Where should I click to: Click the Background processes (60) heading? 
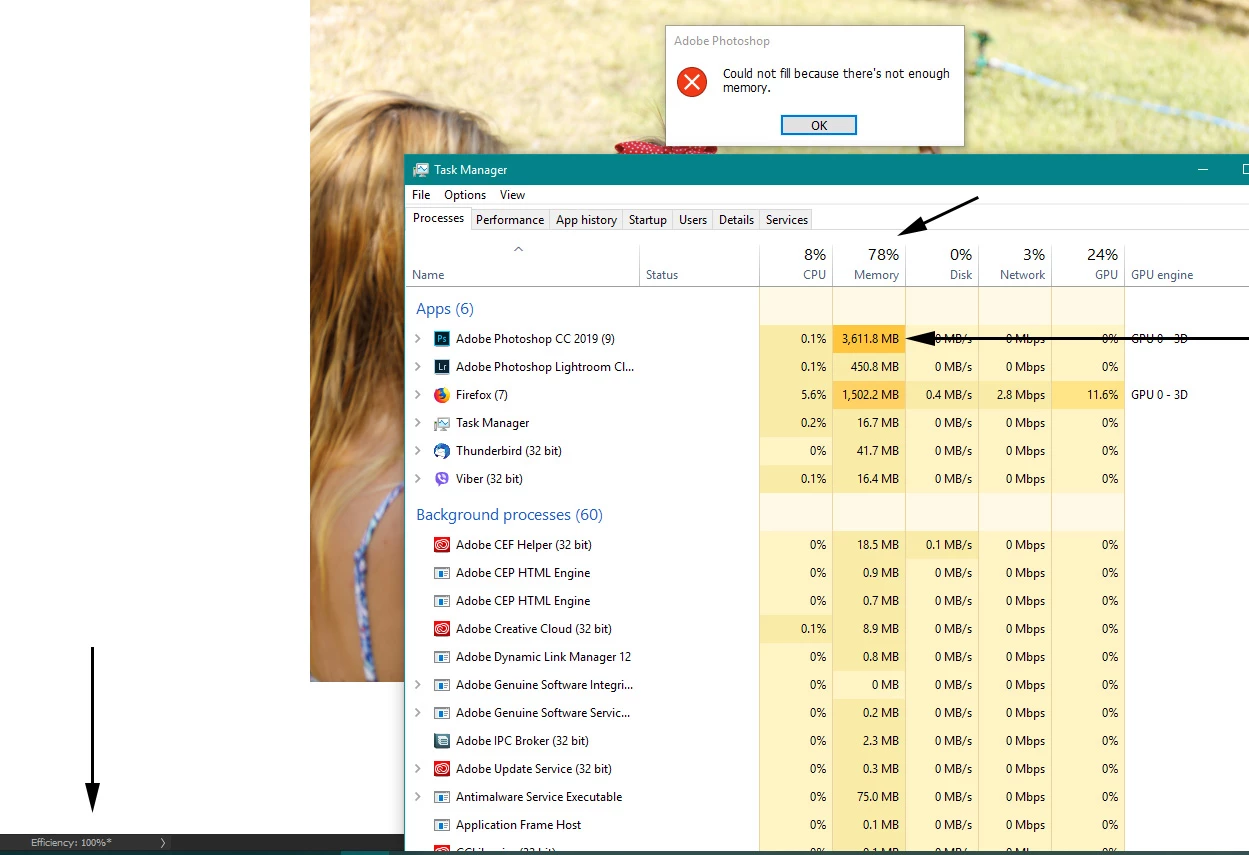[x=509, y=515]
